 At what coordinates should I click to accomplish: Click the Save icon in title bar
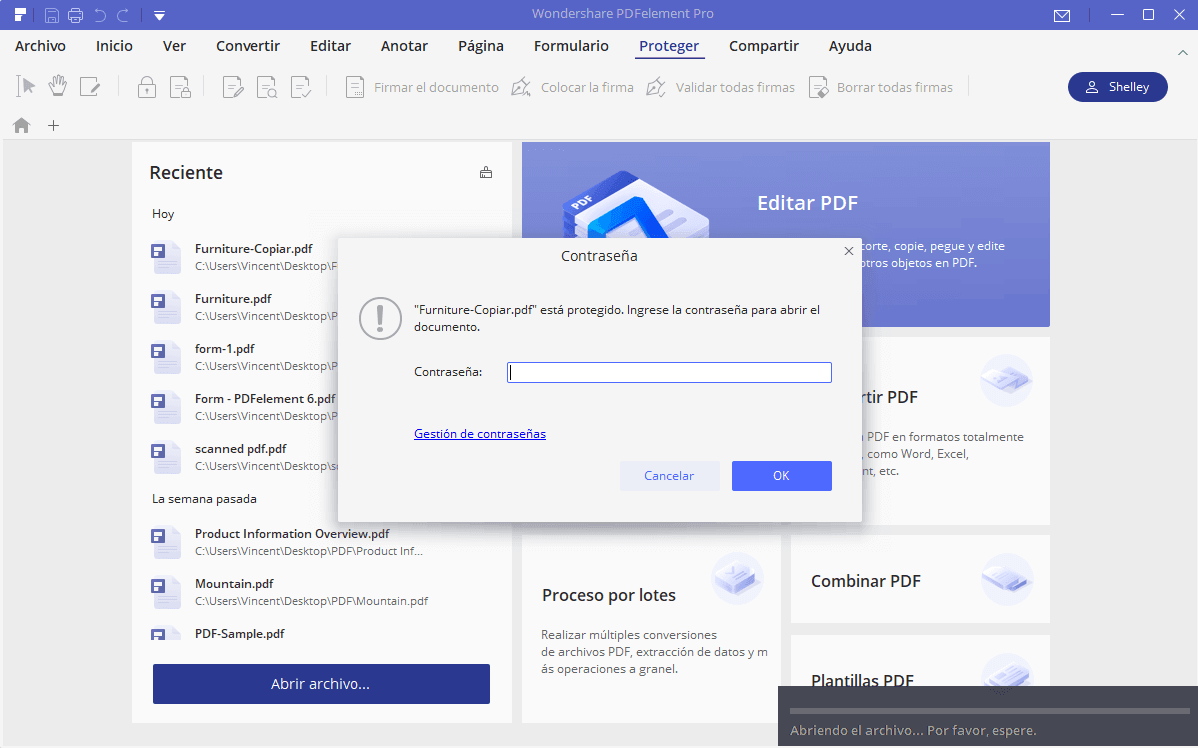[x=51, y=15]
